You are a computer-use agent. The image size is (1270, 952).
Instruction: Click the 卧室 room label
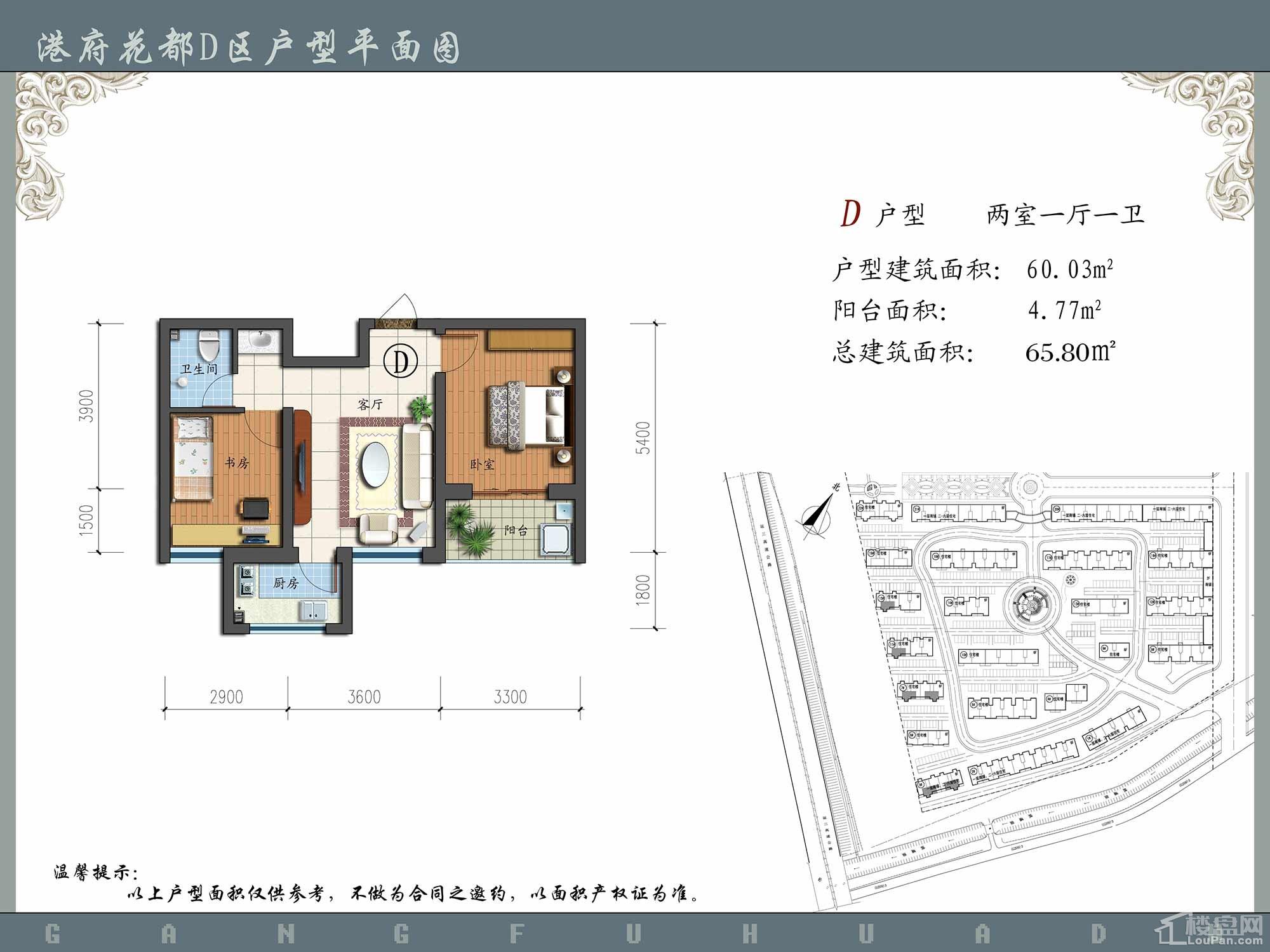(482, 465)
